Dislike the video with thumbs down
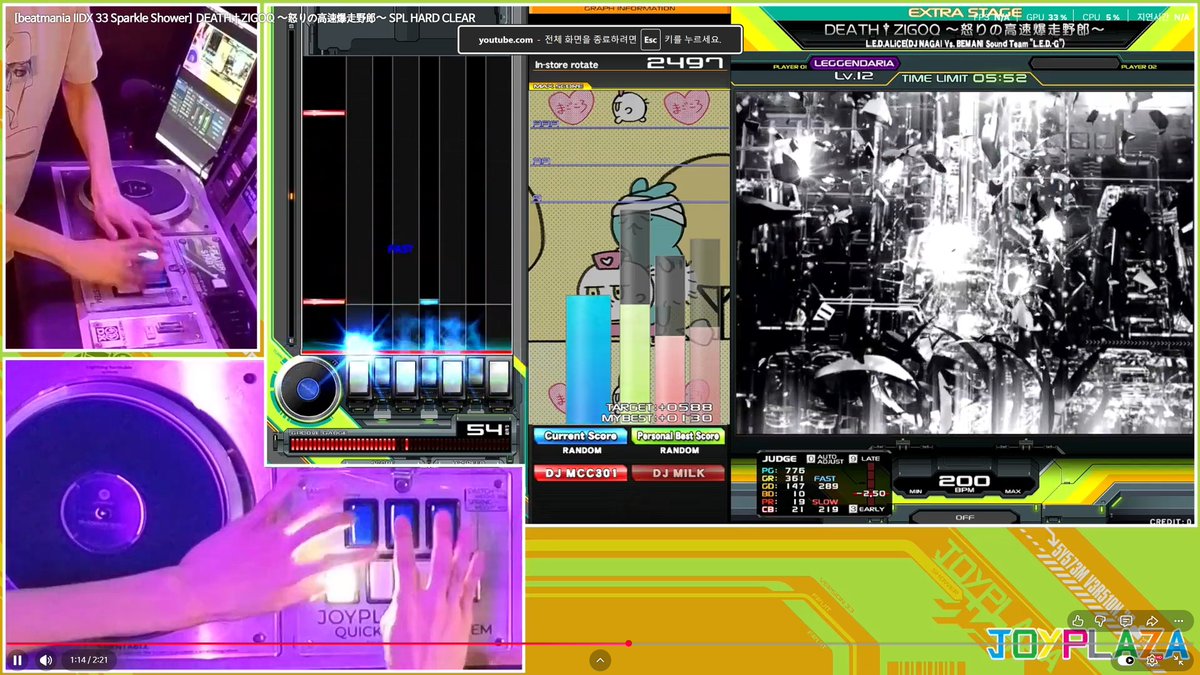This screenshot has width=1200, height=675. point(1102,620)
